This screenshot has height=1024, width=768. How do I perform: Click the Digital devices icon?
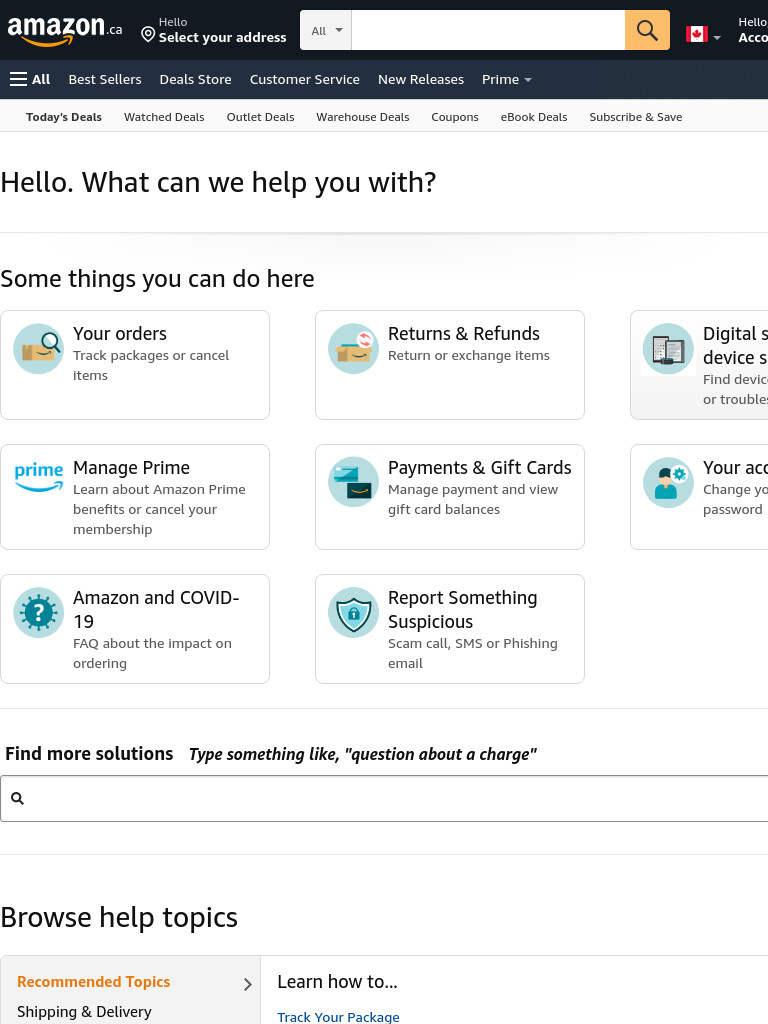[668, 349]
